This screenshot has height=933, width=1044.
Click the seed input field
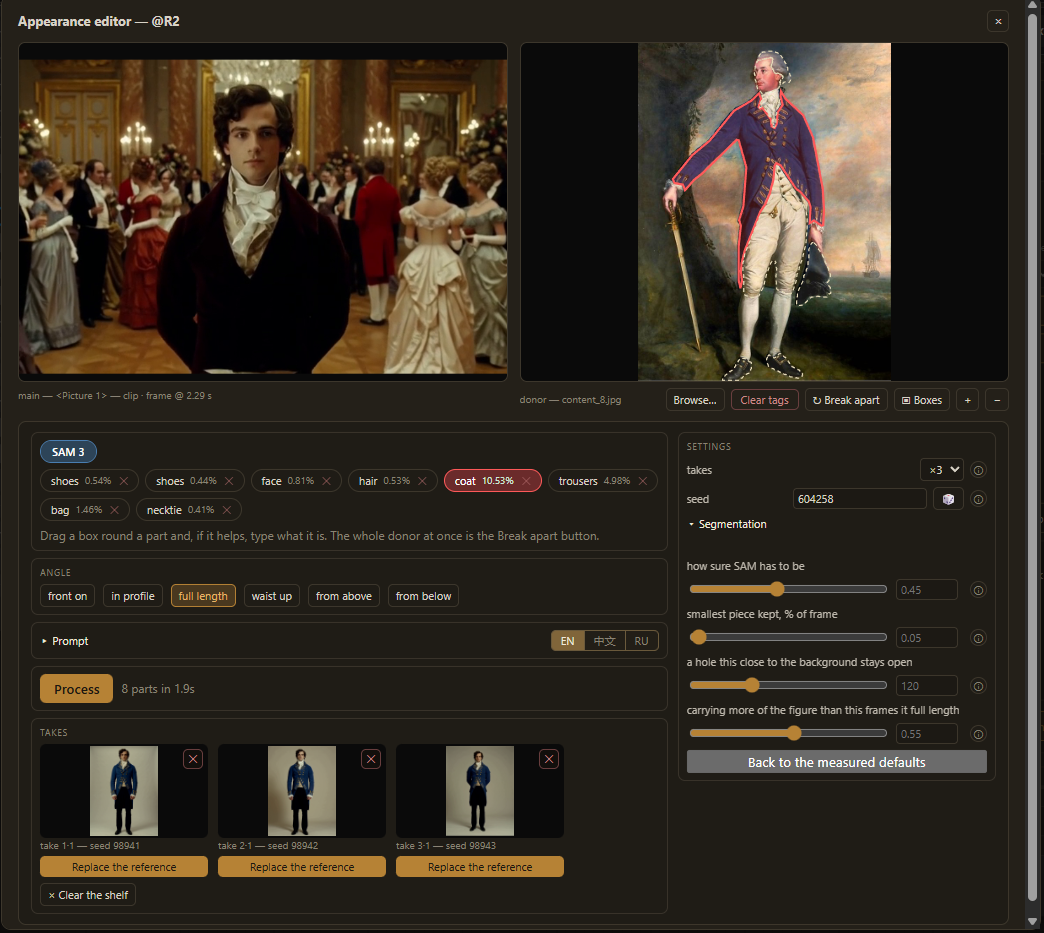pos(860,499)
